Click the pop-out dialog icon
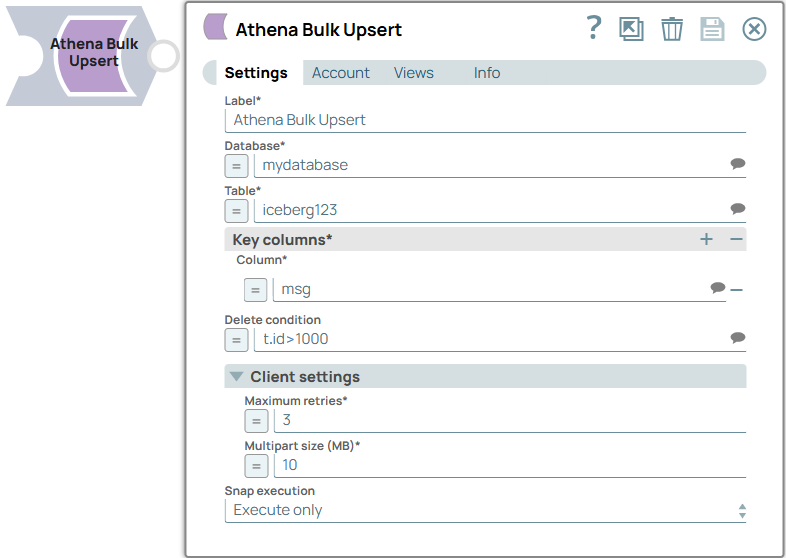The height and width of the screenshot is (558, 786). tap(631, 29)
